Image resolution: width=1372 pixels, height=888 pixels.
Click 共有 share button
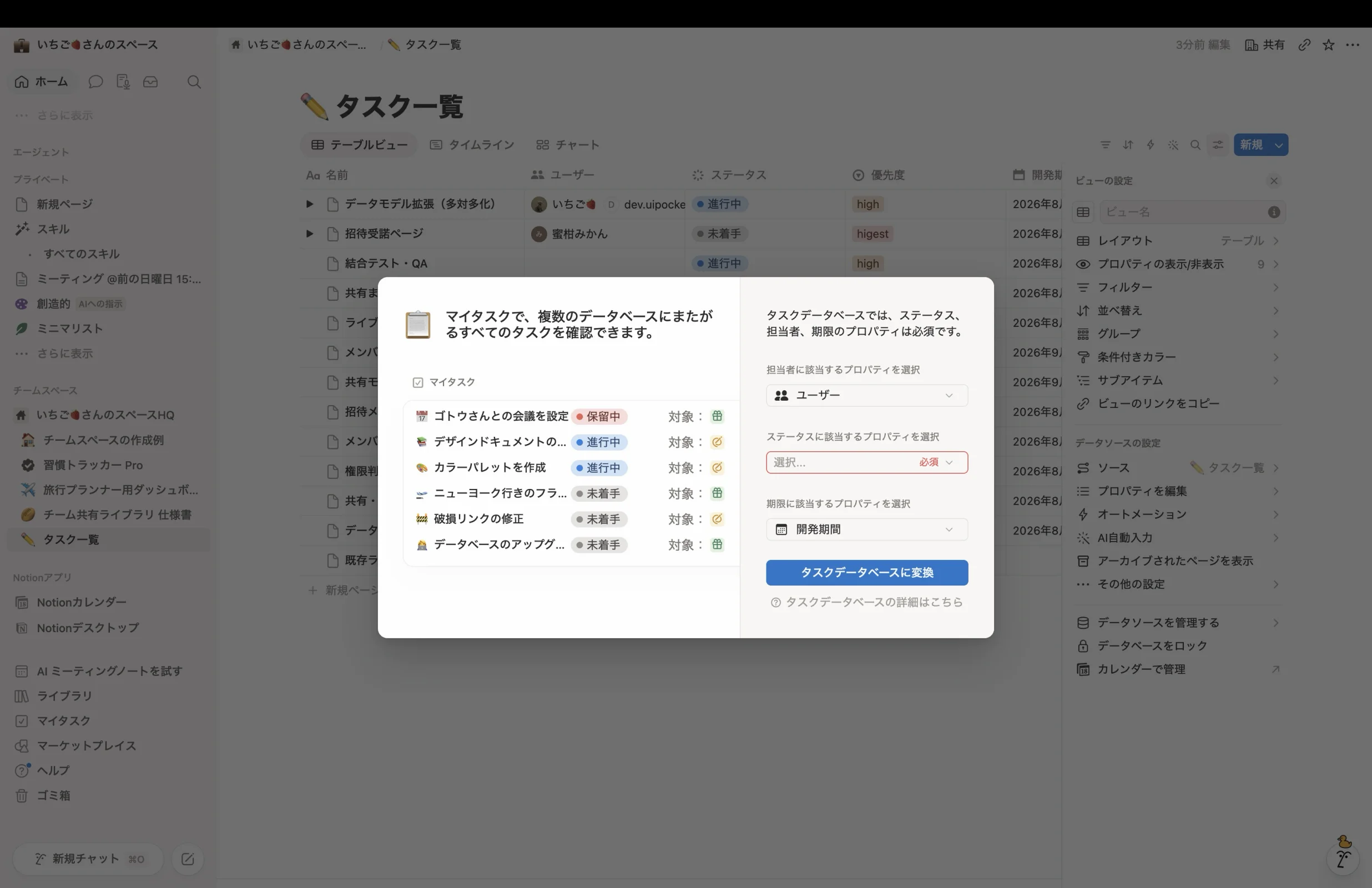(1265, 45)
